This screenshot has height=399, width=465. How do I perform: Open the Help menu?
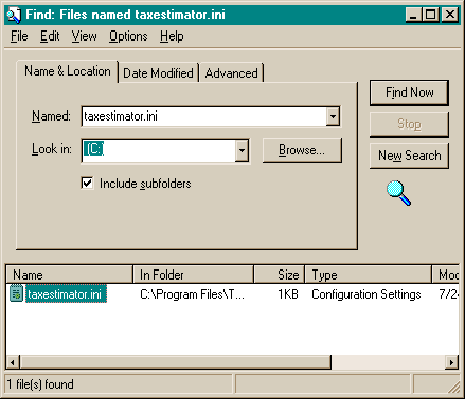pos(171,36)
